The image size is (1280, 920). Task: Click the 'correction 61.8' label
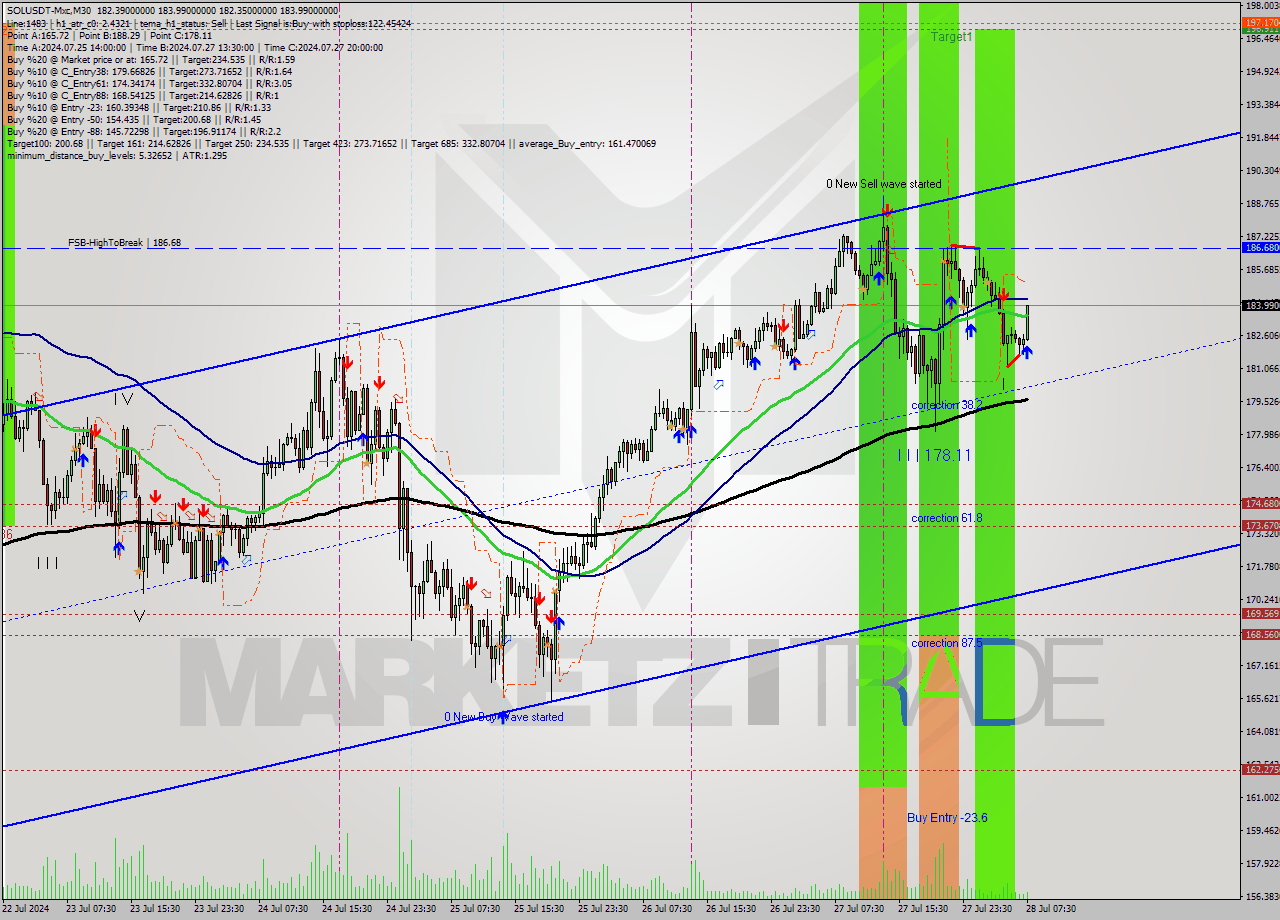pos(946,518)
